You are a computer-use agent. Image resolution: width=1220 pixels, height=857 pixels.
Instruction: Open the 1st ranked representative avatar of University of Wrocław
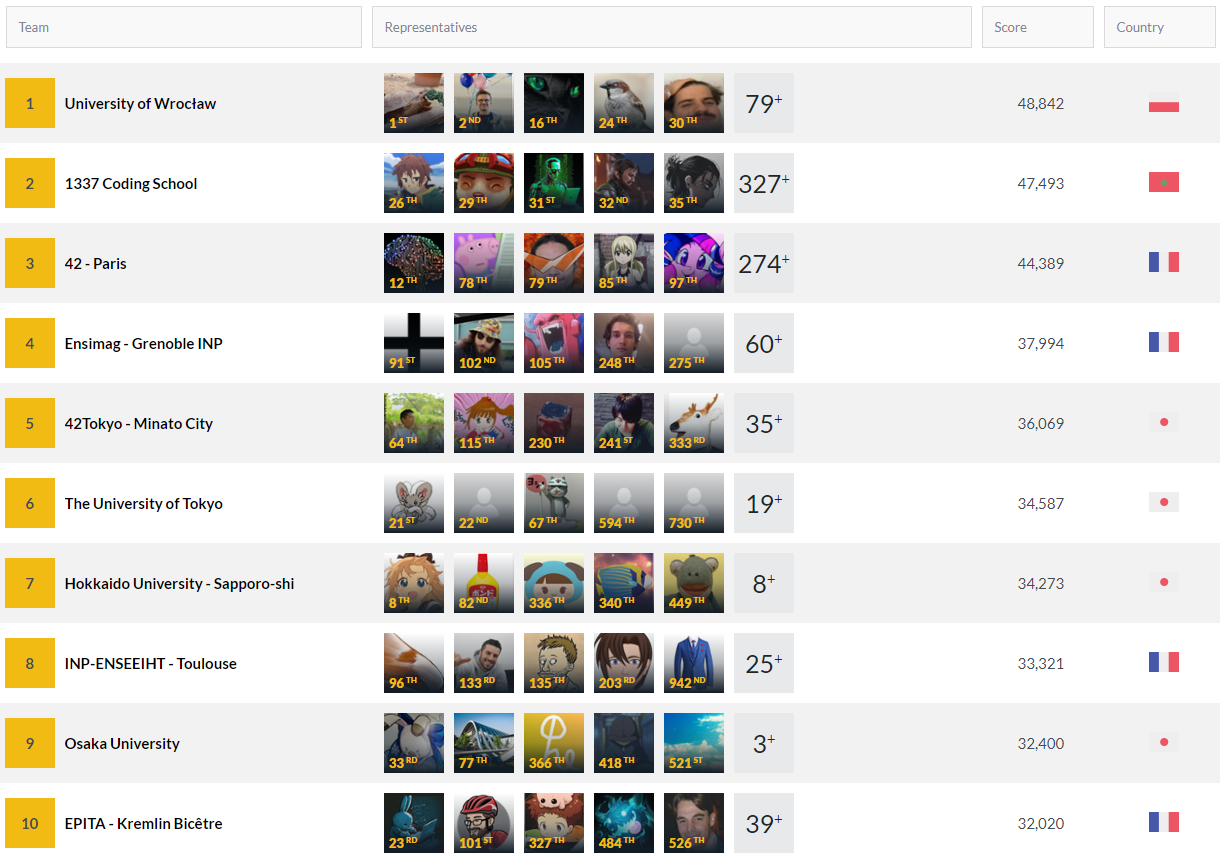[414, 103]
